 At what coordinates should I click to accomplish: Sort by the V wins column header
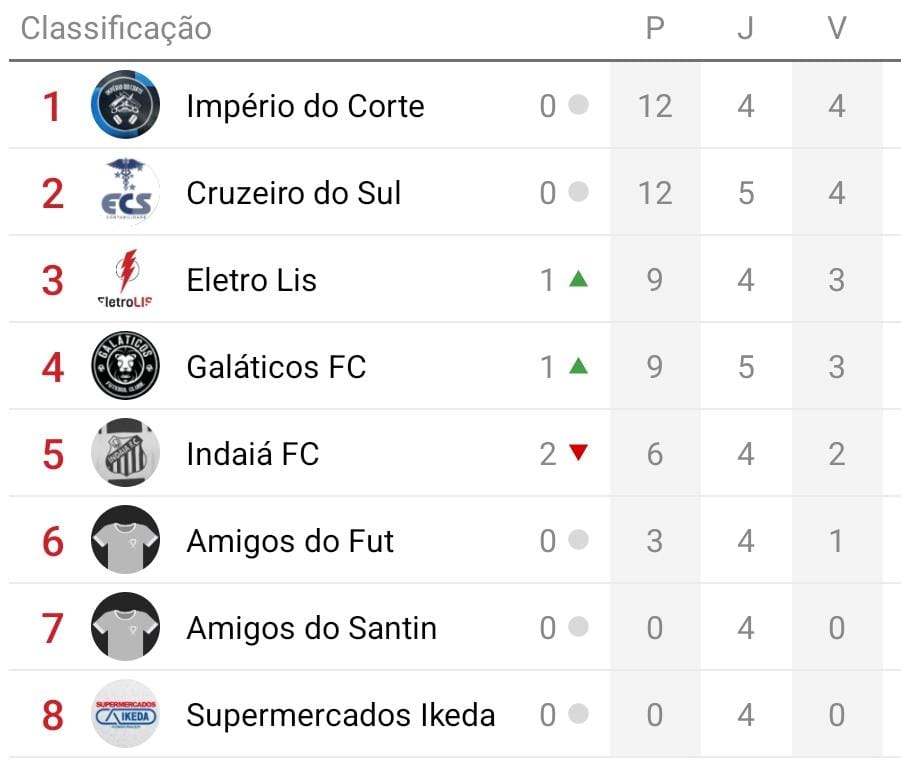click(x=837, y=28)
